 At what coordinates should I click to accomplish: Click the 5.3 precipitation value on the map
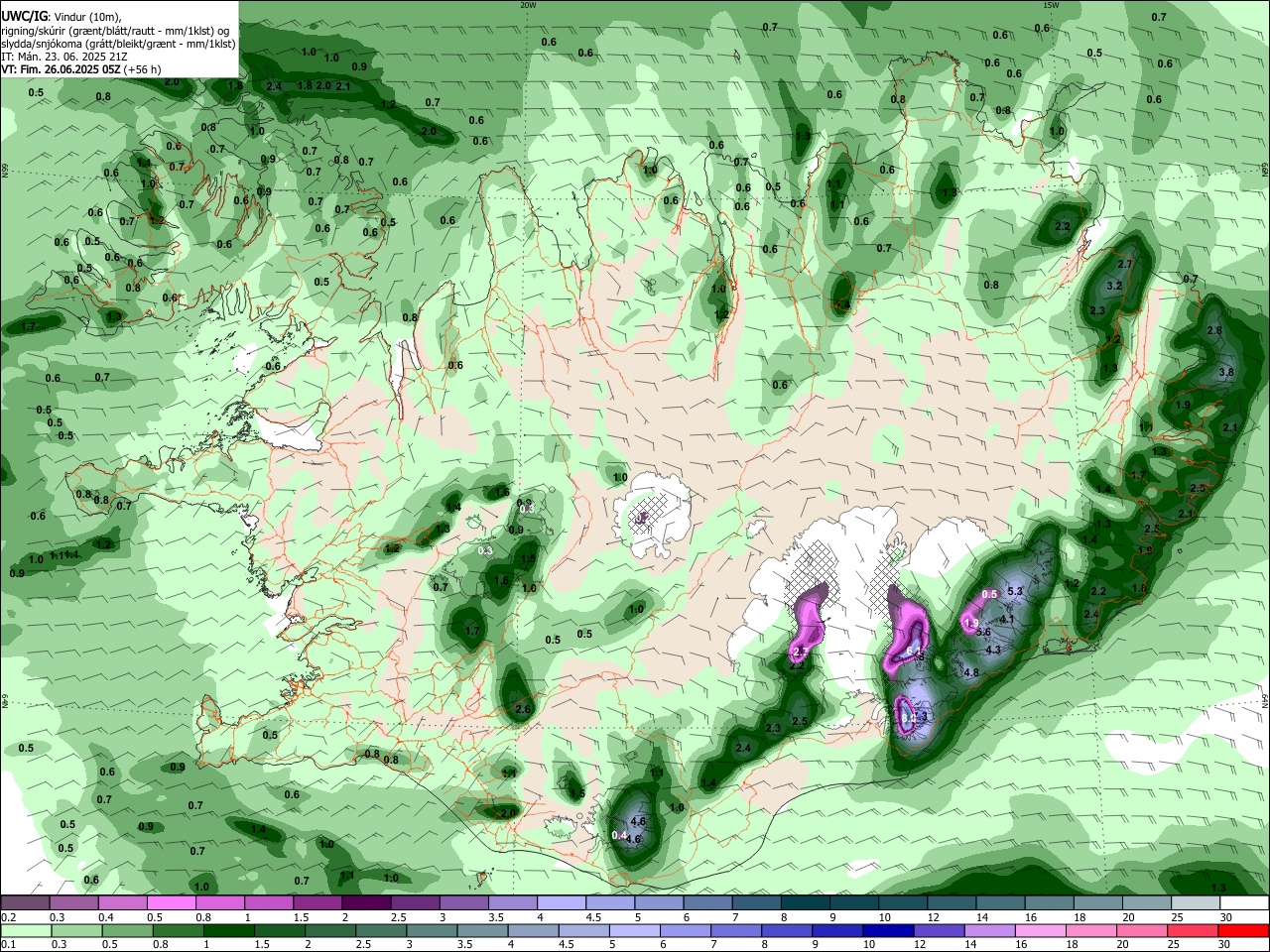point(1015,591)
